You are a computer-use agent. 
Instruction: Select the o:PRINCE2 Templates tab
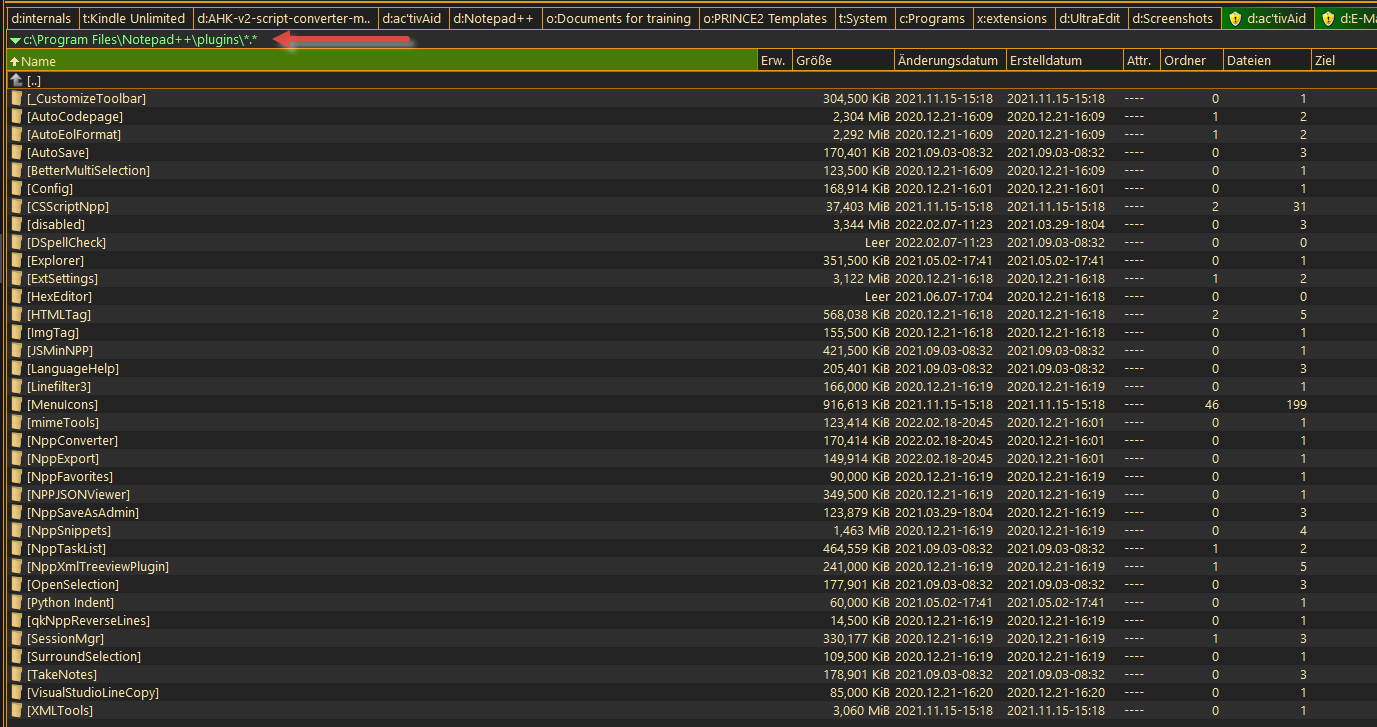click(765, 18)
